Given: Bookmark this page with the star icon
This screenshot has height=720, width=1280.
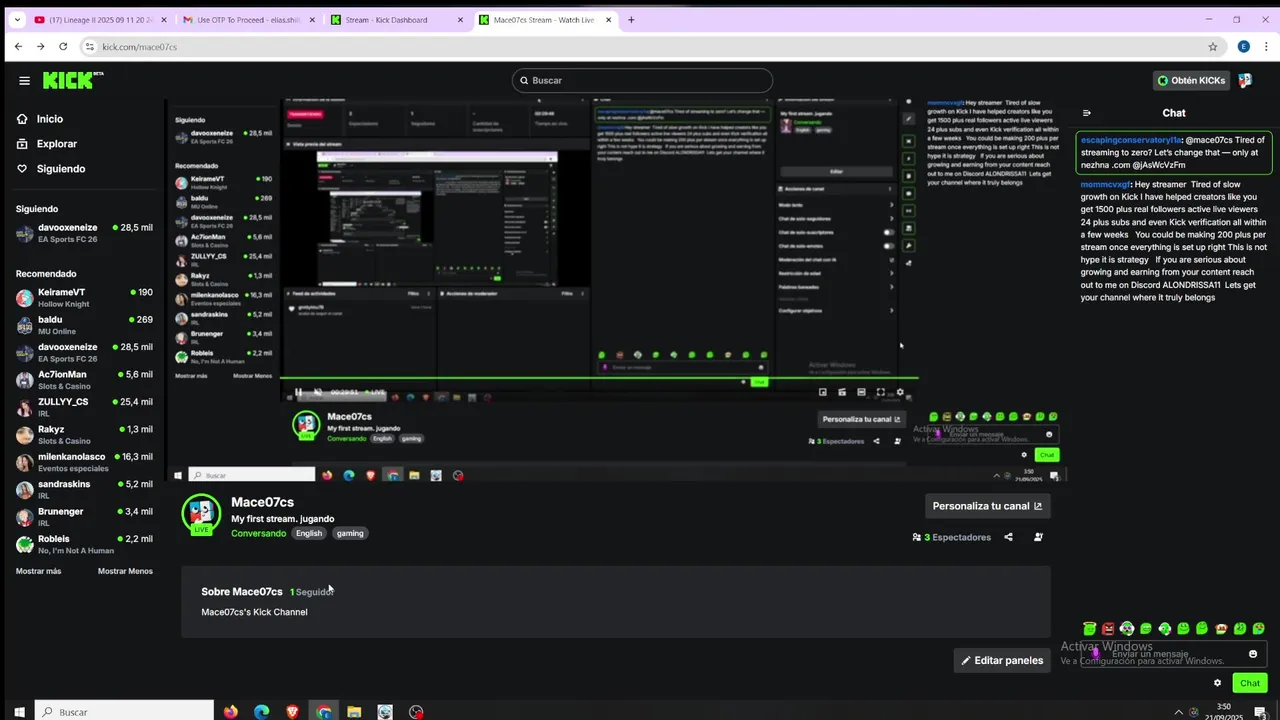Looking at the screenshot, I should (1213, 47).
